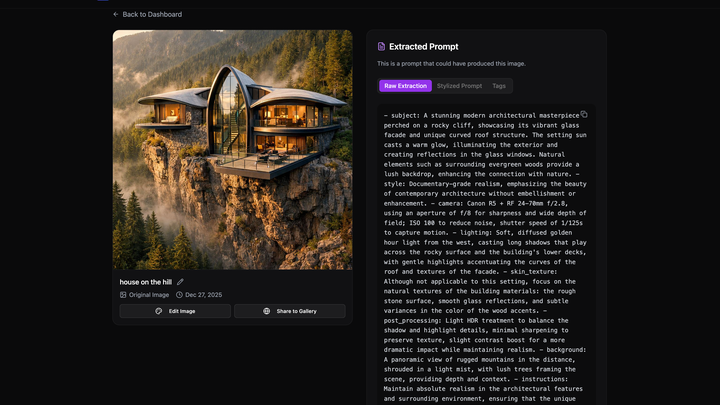
Task: Click the Edit Image button
Action: tap(175, 311)
